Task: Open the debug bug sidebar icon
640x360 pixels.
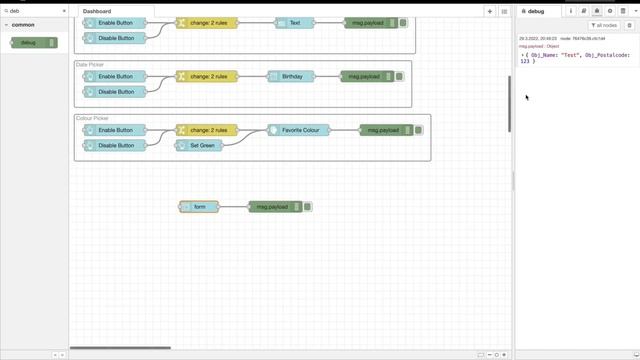Action: [597, 11]
